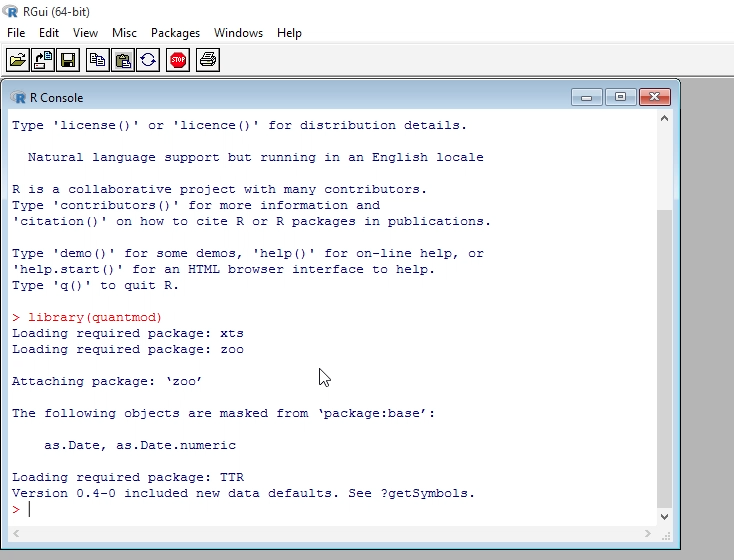Screen dimensions: 734x560
Task: Click the Load workspace toolbar icon
Action: [x=43, y=60]
